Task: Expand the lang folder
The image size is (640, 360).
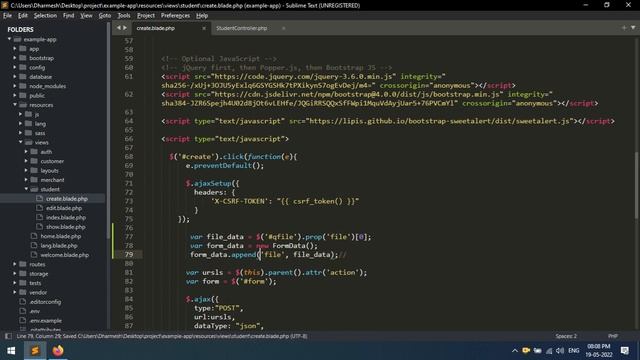Action: [x=20, y=124]
